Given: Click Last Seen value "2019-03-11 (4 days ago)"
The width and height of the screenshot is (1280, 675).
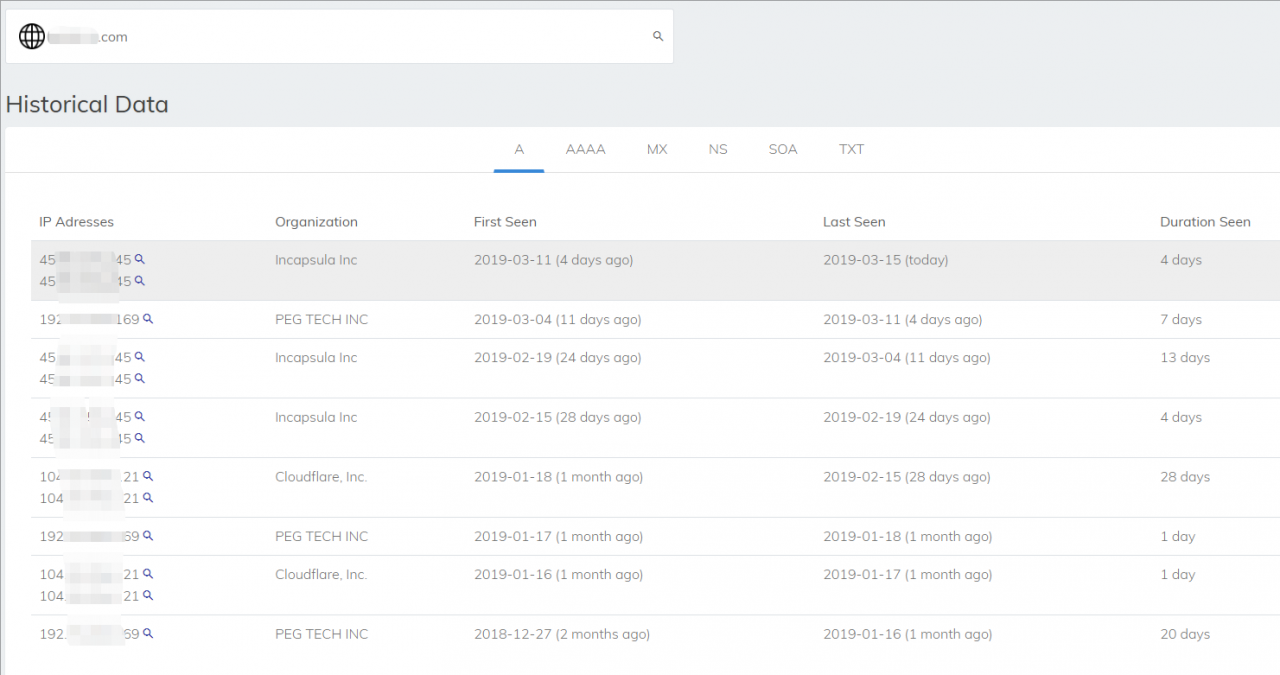Looking at the screenshot, I should [903, 320].
